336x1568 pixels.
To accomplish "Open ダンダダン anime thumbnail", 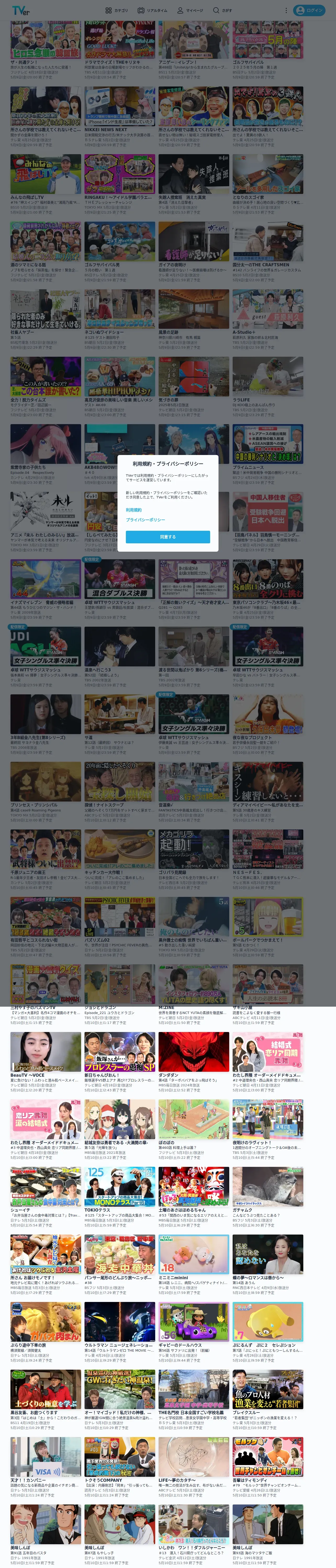I will click(x=193, y=1052).
